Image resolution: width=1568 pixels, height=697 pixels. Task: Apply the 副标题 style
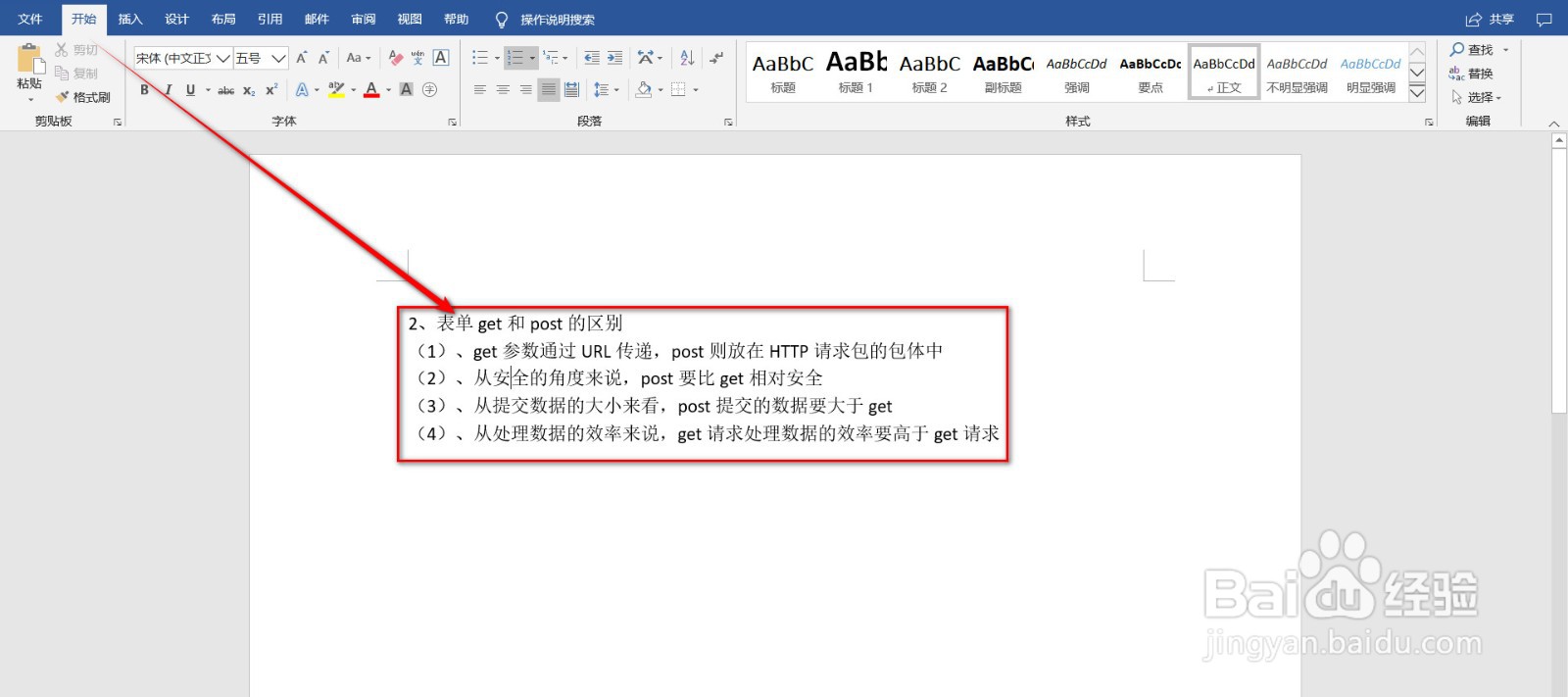[x=1004, y=72]
